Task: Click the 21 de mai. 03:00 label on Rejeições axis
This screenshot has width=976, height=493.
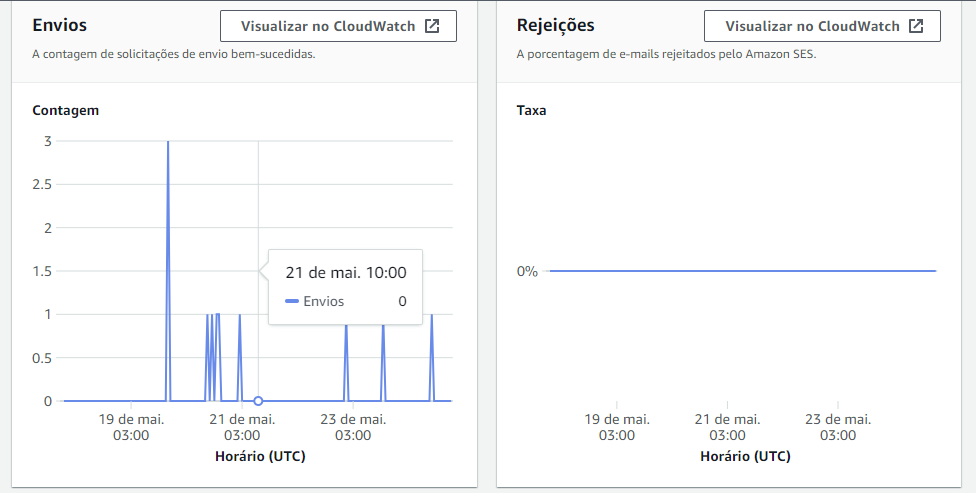Action: point(727,427)
